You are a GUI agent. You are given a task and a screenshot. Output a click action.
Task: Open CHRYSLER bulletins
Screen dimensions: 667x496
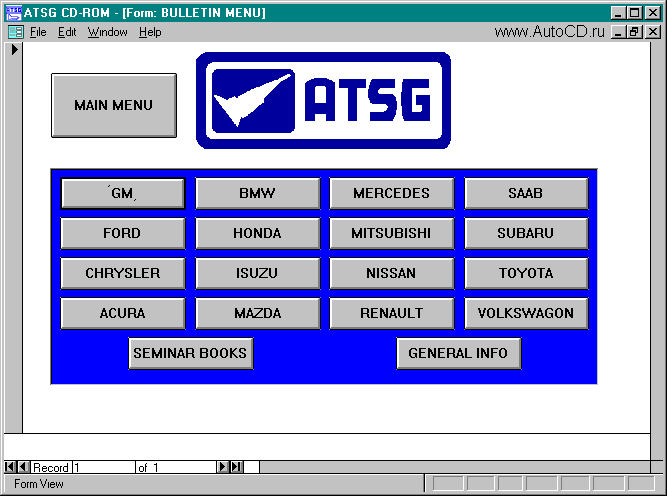click(123, 274)
